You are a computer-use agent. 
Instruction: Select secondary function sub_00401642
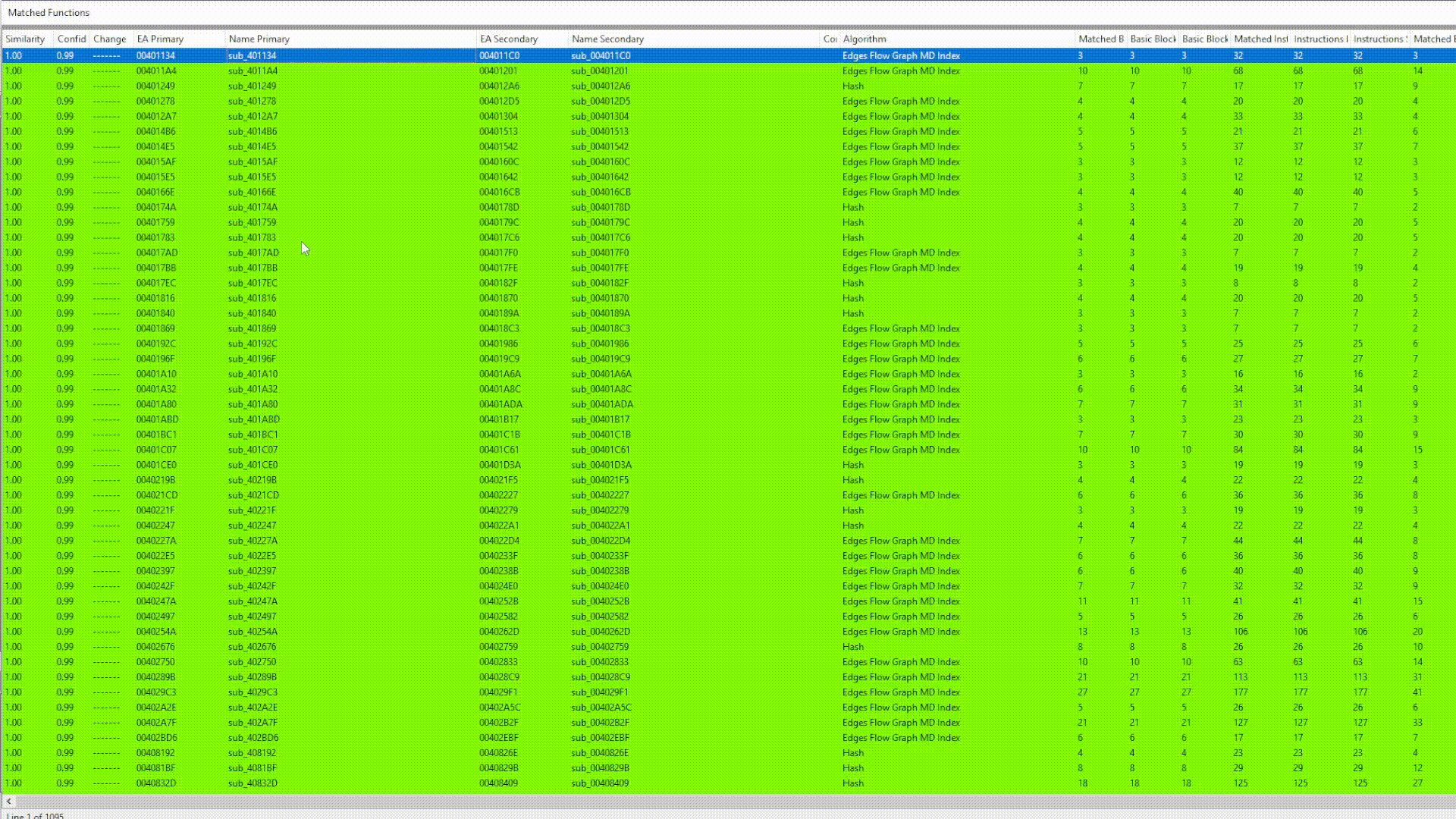point(600,177)
